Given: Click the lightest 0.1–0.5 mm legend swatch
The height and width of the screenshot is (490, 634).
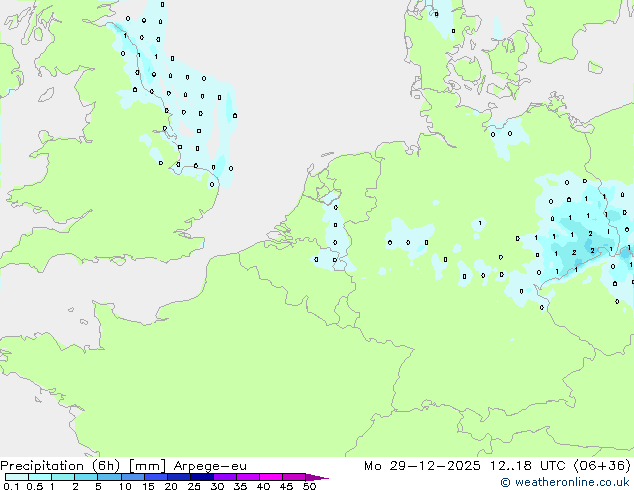Looking at the screenshot, I should click(17, 477).
